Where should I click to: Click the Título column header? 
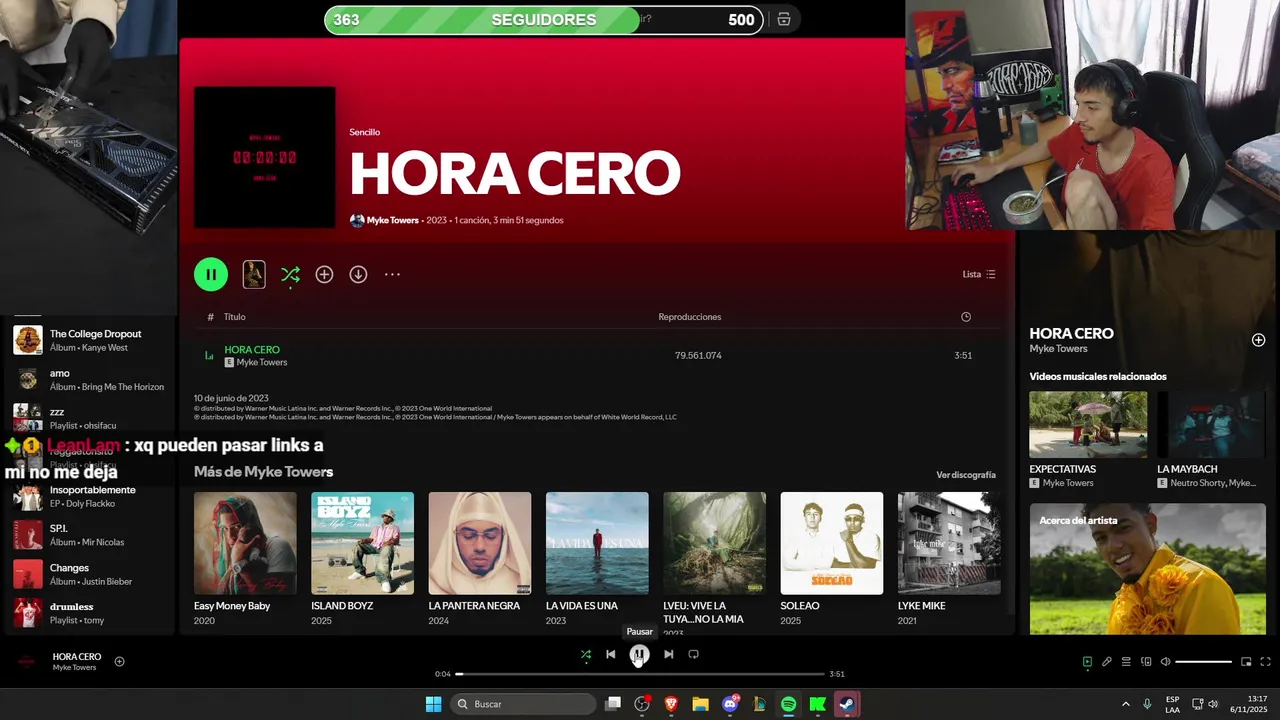pyautogui.click(x=235, y=317)
